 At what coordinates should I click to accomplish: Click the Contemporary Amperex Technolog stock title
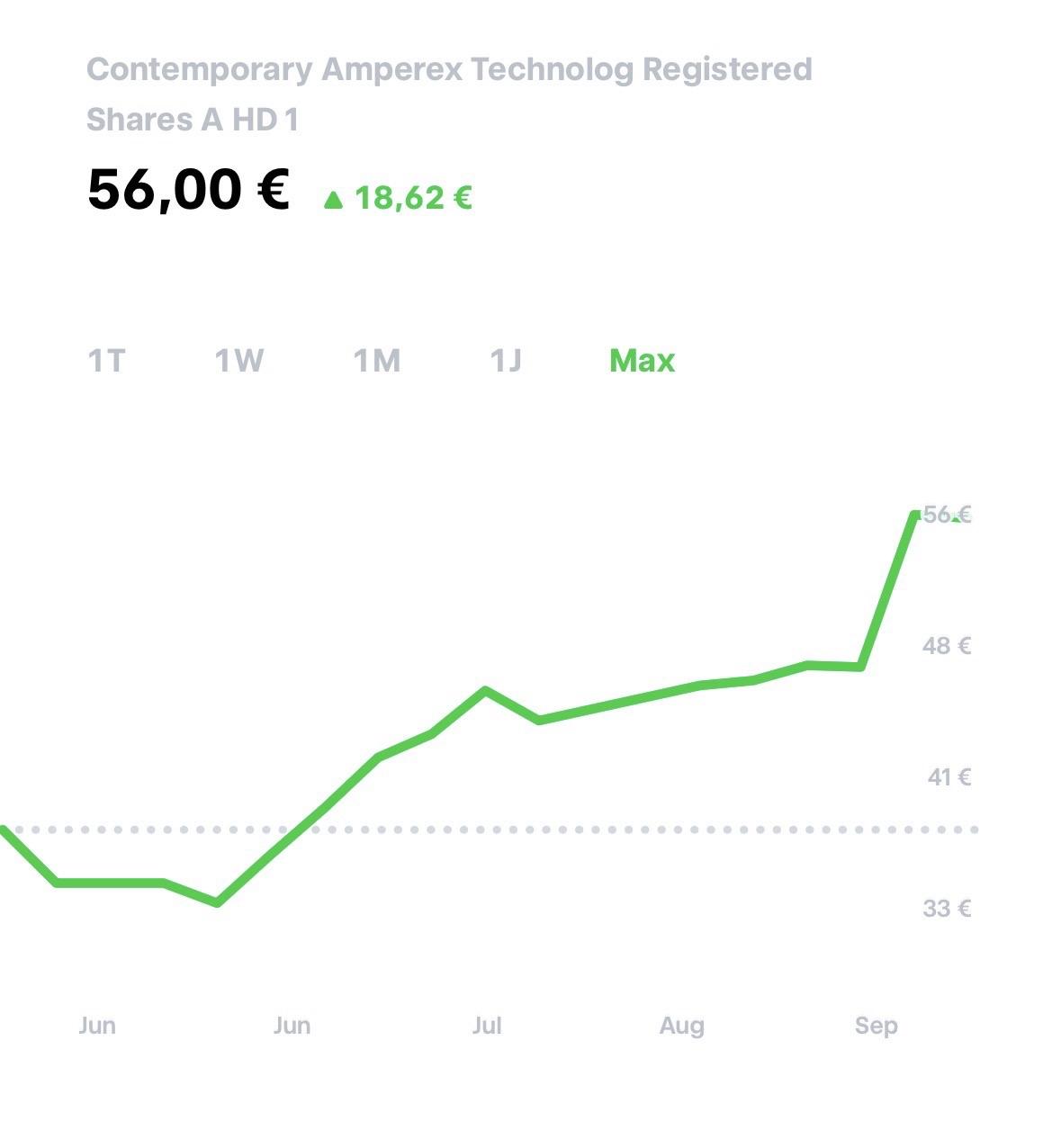(449, 69)
